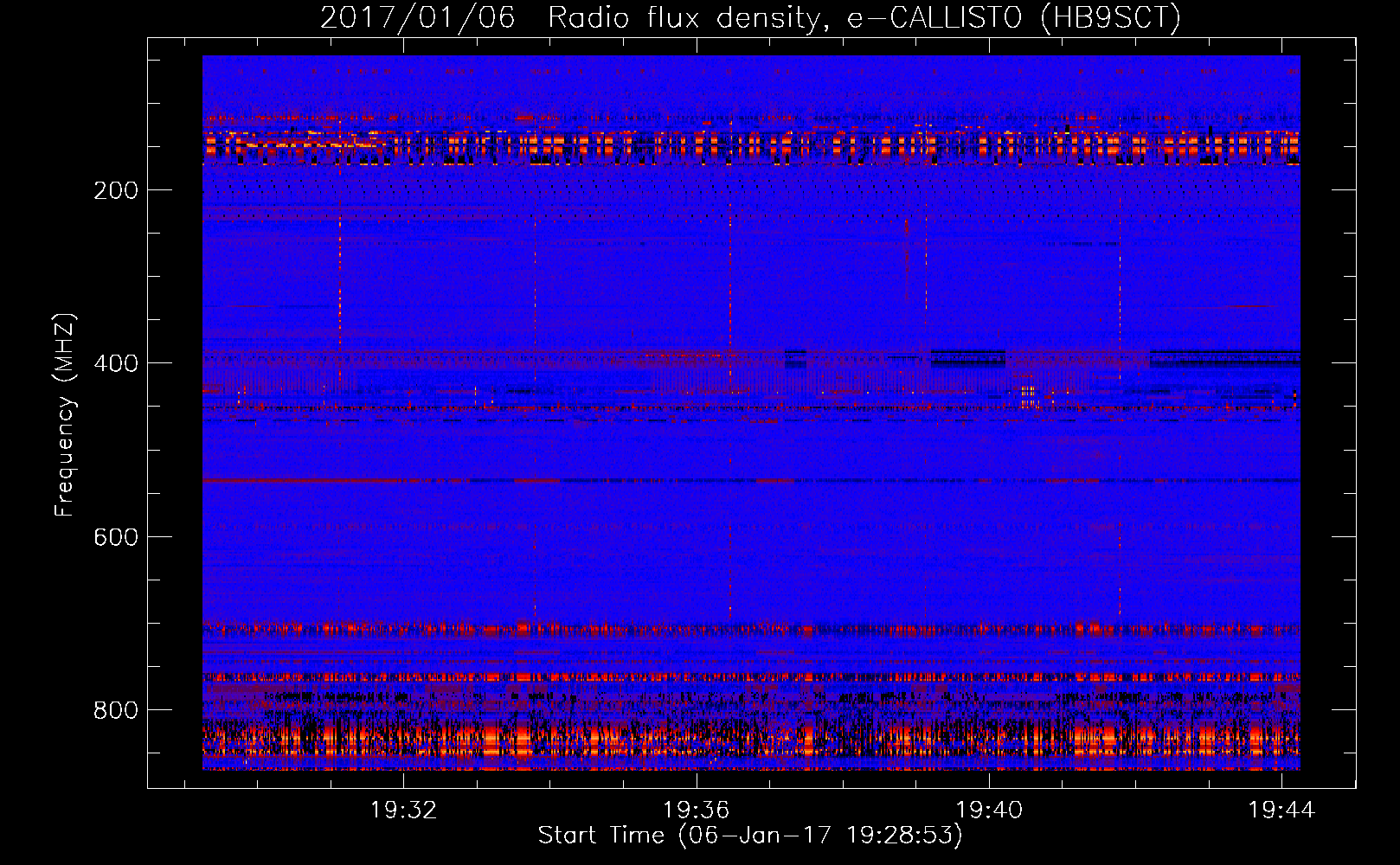Click the plot title 'Radio flux density, e-CALLISTO (HB9SCT)'
The height and width of the screenshot is (865, 1400).
coord(864,18)
